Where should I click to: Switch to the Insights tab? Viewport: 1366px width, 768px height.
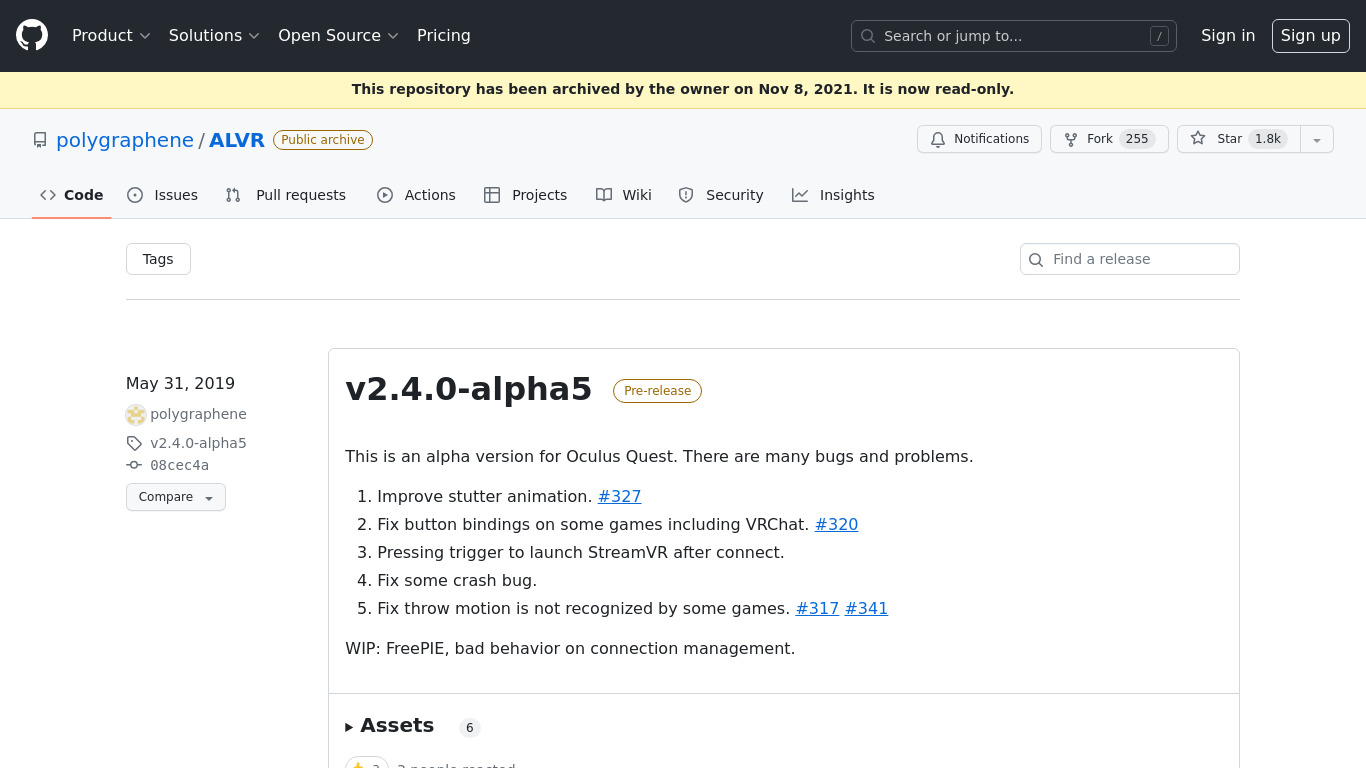click(833, 195)
